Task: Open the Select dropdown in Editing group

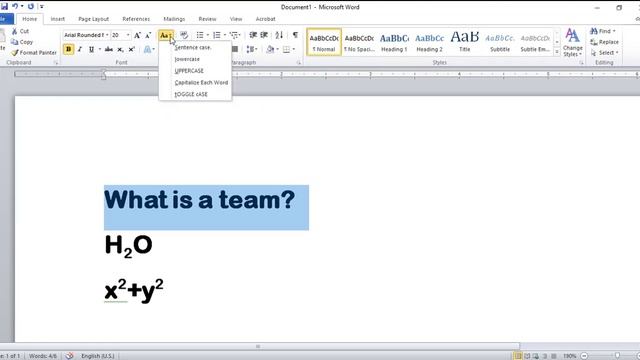Action: click(x=604, y=53)
